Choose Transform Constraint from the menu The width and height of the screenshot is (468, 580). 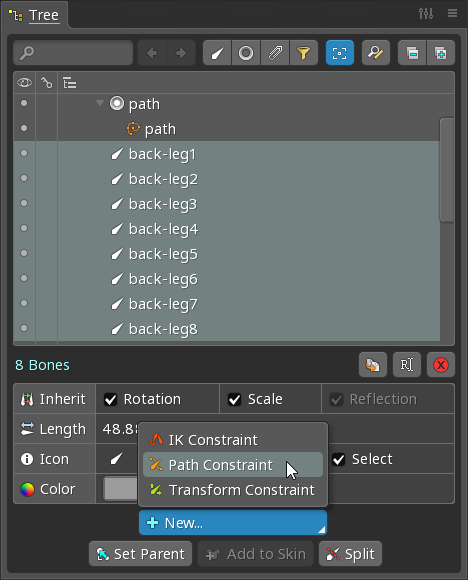[x=233, y=490]
